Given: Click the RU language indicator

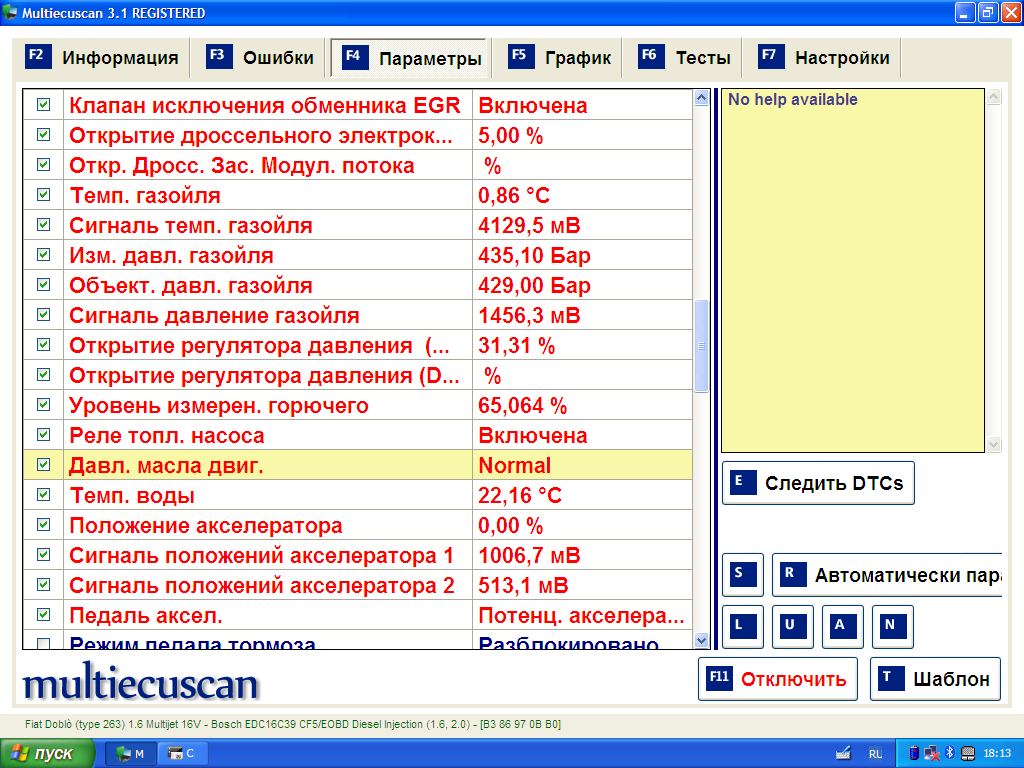Looking at the screenshot, I should tap(875, 754).
